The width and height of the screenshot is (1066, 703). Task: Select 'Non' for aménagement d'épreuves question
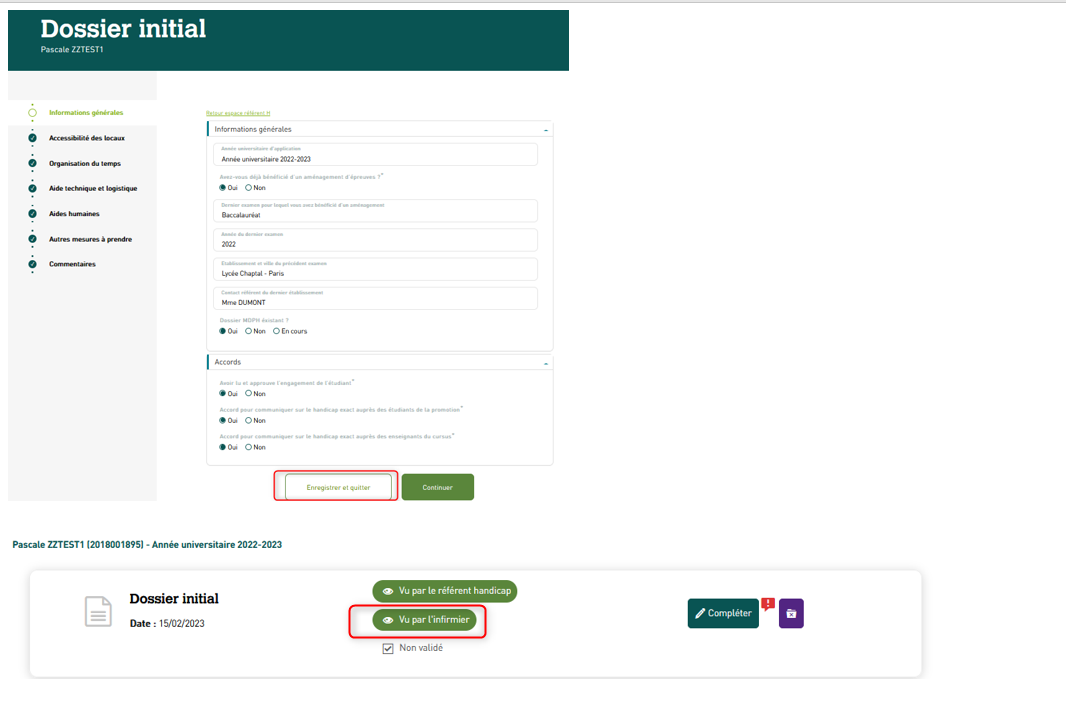(249, 187)
